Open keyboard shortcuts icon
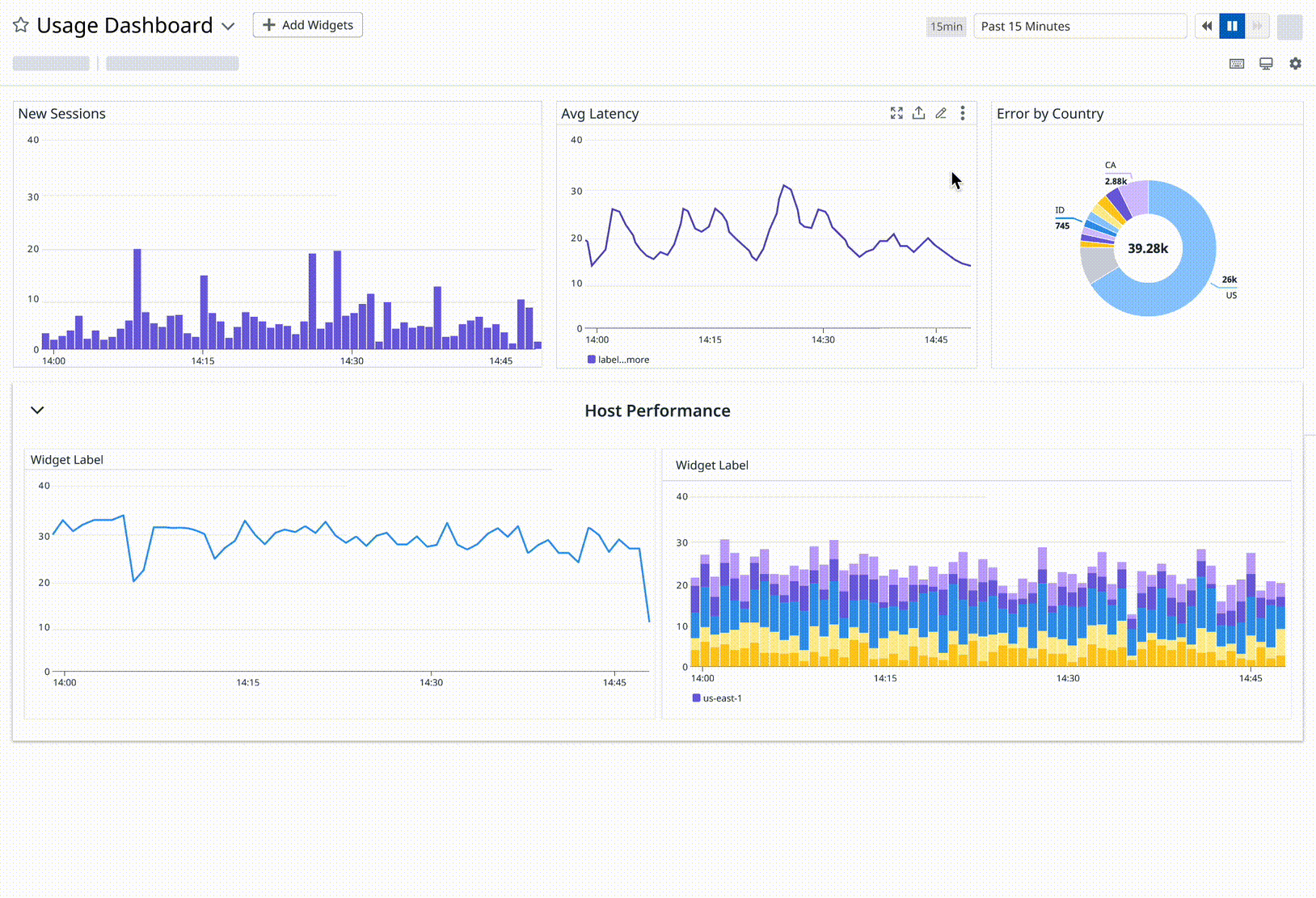1316x898 pixels. 1237,64
